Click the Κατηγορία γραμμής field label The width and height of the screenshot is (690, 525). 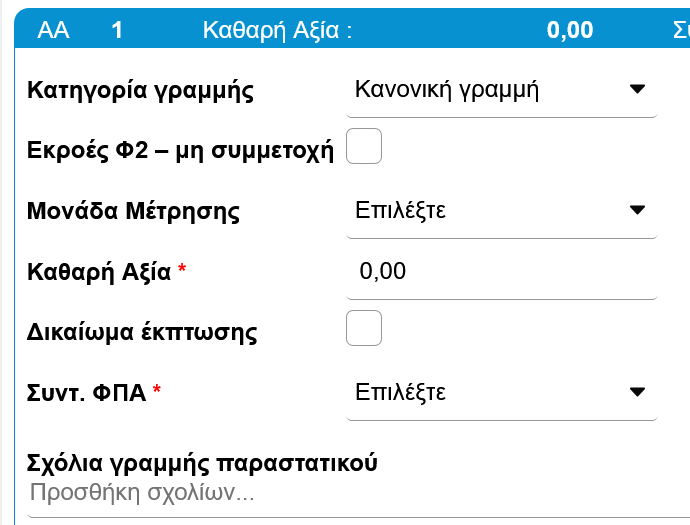pyautogui.click(x=140, y=92)
